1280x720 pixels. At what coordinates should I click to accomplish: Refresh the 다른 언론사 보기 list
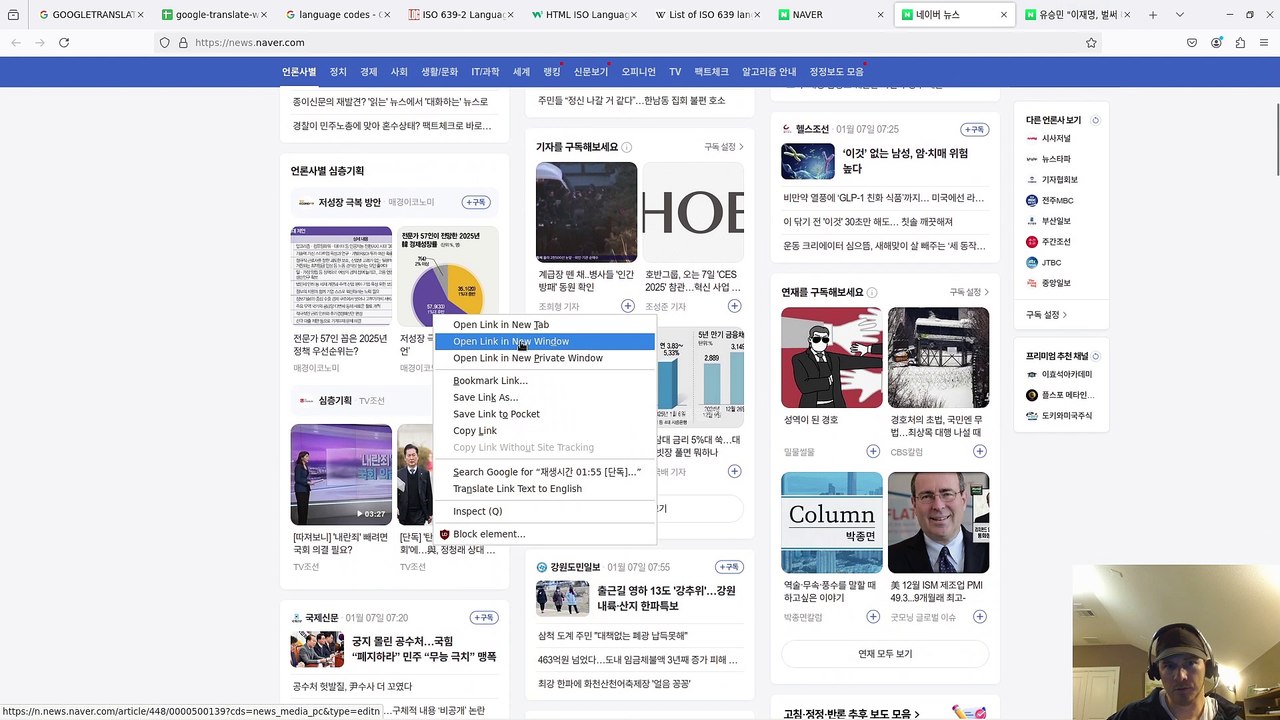click(x=1095, y=120)
